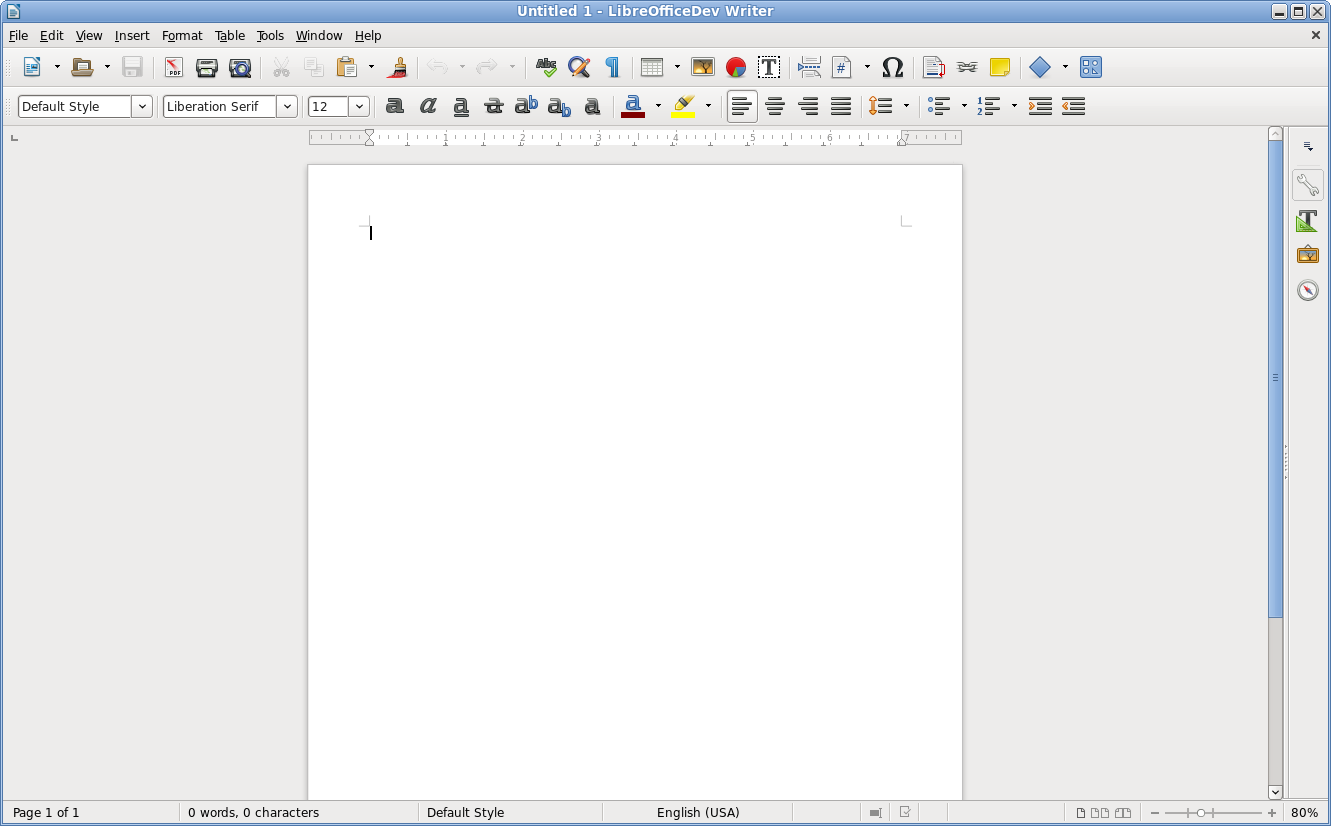Open the Liberation Serif font name dropdown

point(287,106)
